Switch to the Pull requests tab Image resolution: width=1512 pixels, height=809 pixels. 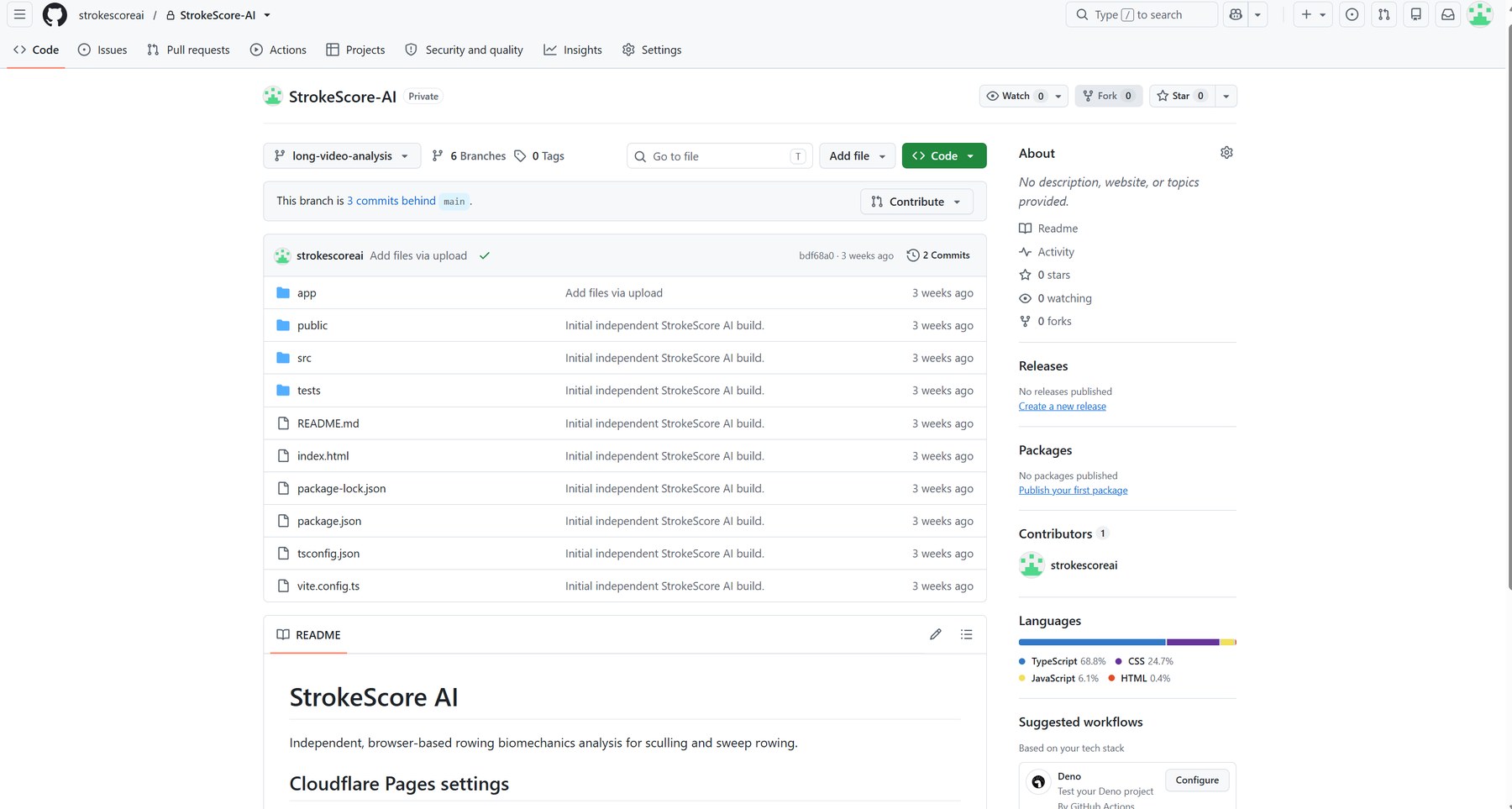coord(188,50)
